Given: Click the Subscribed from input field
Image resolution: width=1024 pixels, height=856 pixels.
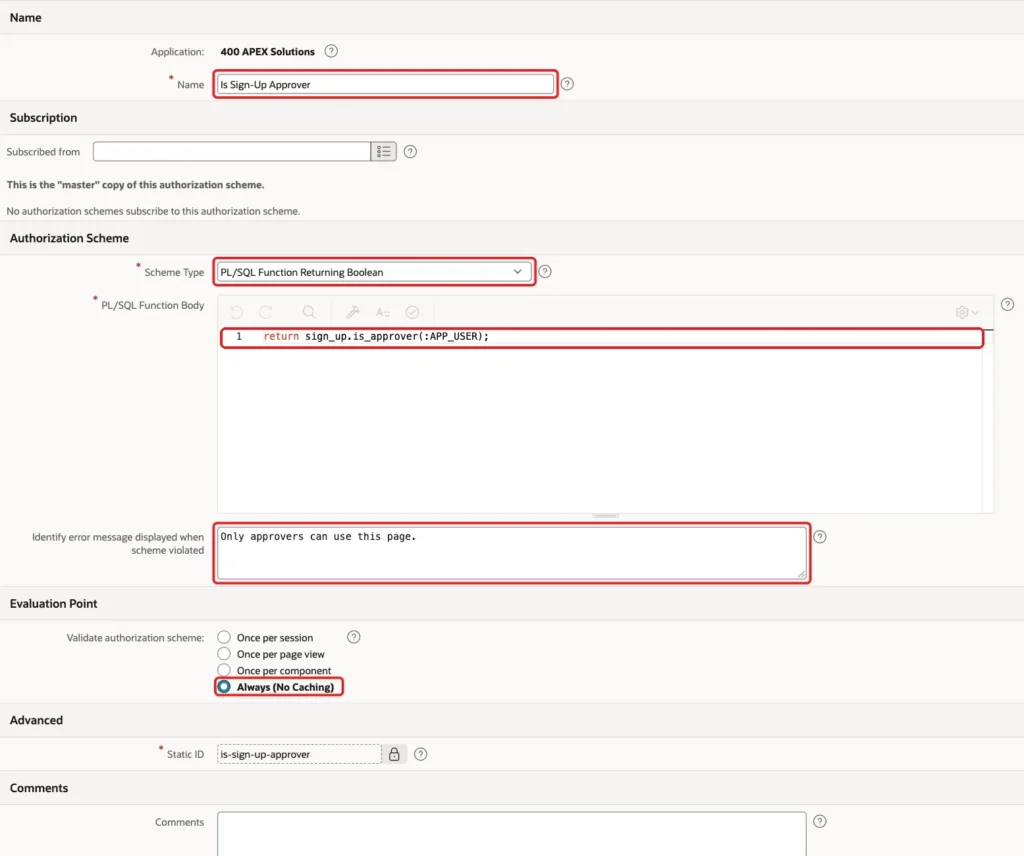Looking at the screenshot, I should [232, 151].
